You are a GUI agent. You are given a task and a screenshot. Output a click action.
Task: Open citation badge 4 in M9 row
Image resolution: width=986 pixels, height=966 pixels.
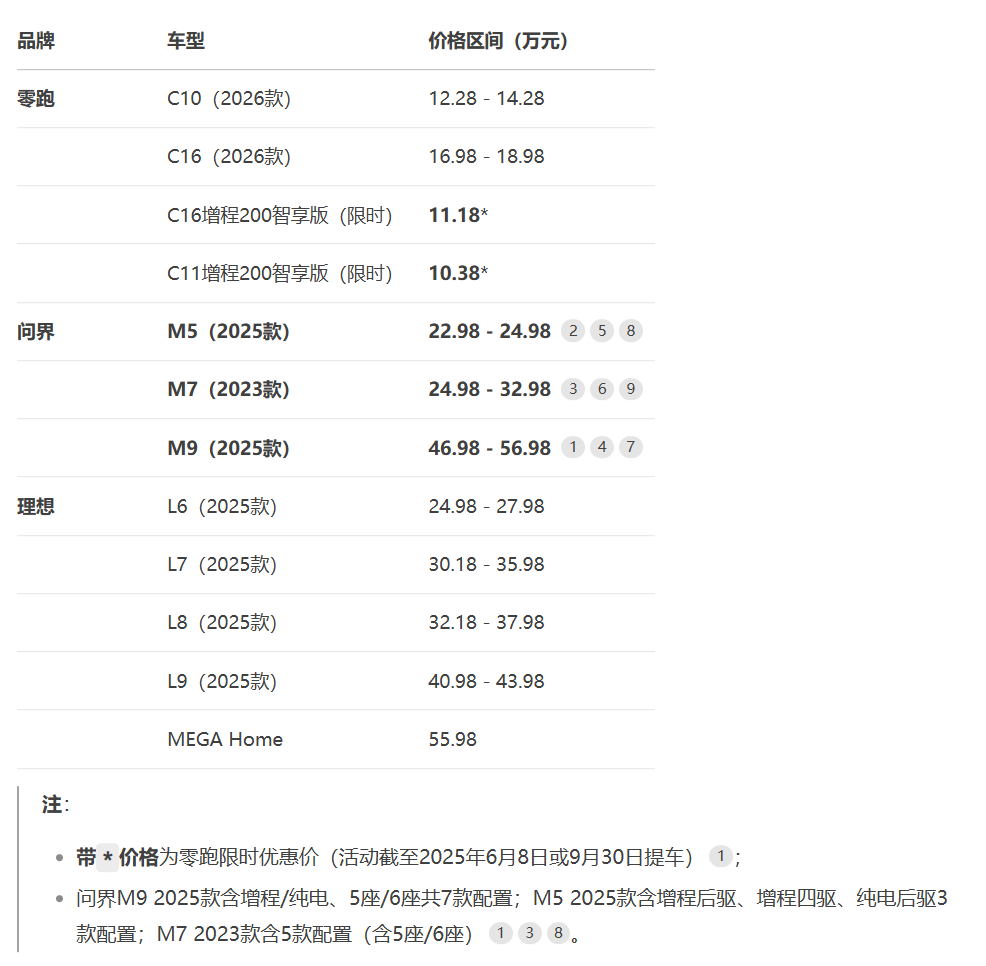(602, 447)
